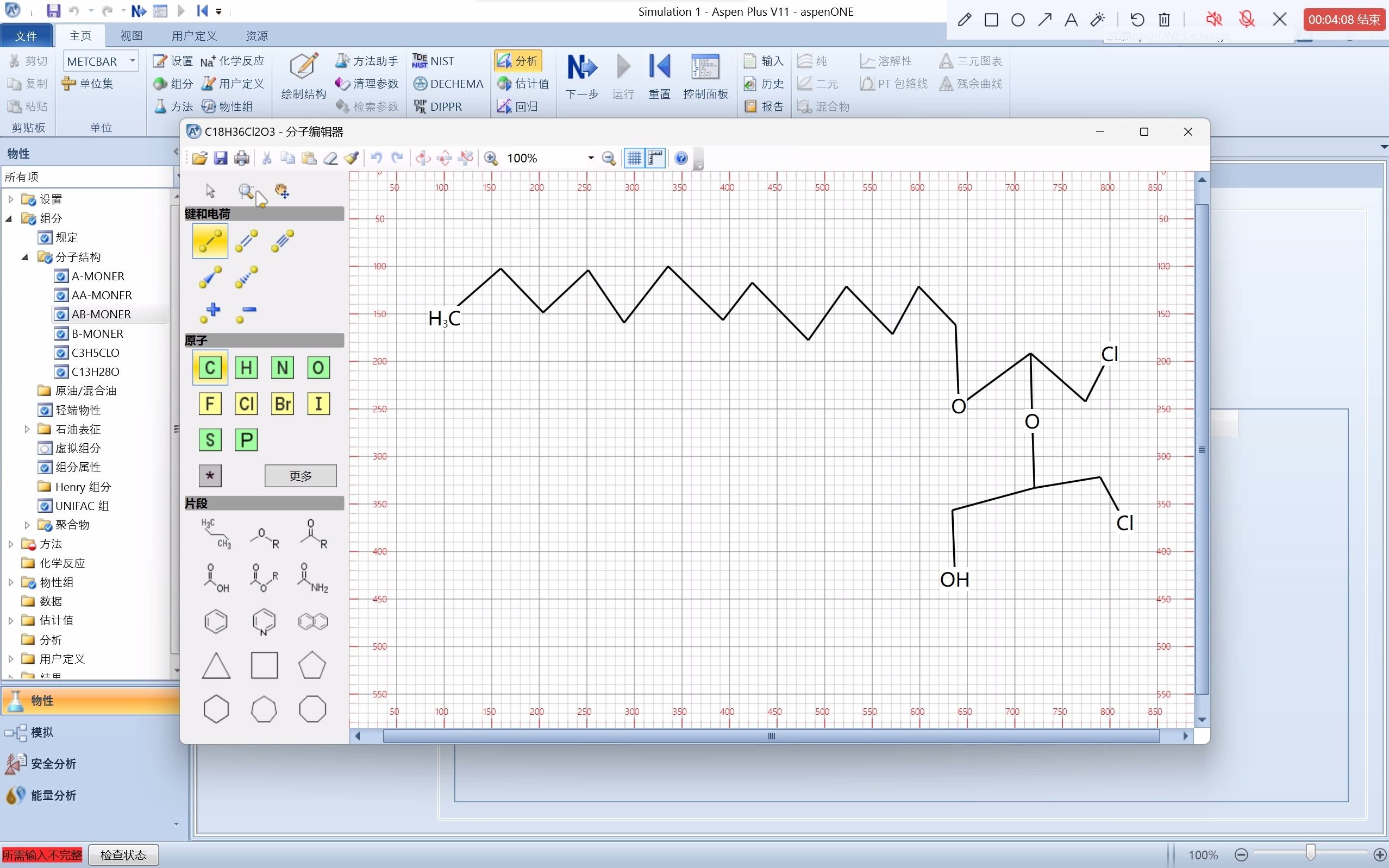Insert the naphthalene fragment
1389x868 pixels.
tap(313, 621)
